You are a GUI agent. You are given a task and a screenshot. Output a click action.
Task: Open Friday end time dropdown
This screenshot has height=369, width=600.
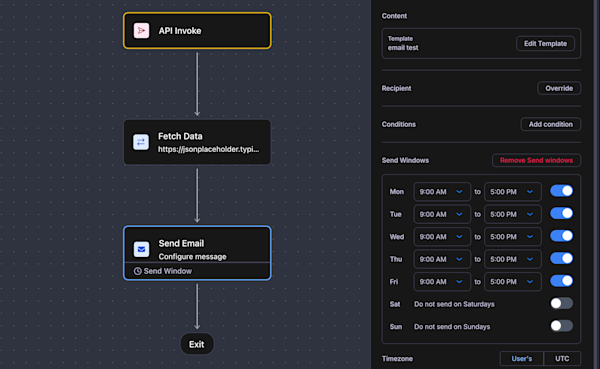[513, 282]
